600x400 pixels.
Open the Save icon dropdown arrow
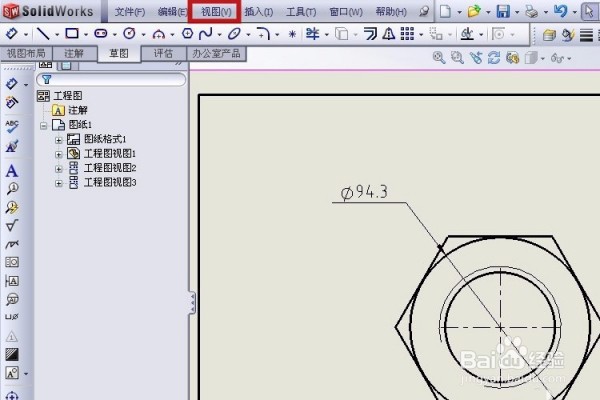[x=517, y=12]
